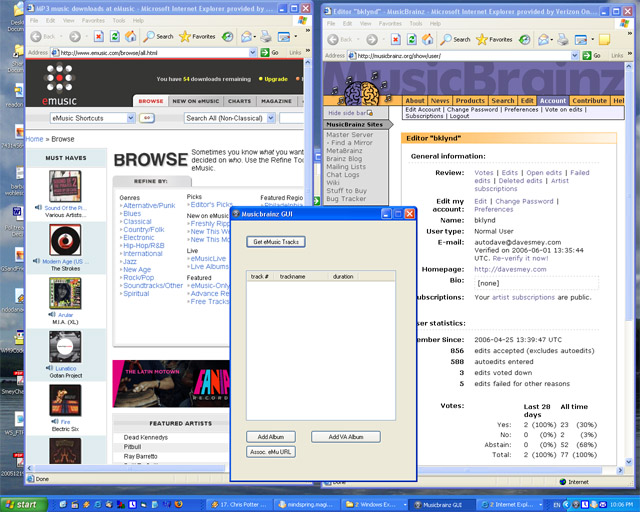The height and width of the screenshot is (512, 640).
Task: Click Add VA Album button
Action: click(346, 437)
